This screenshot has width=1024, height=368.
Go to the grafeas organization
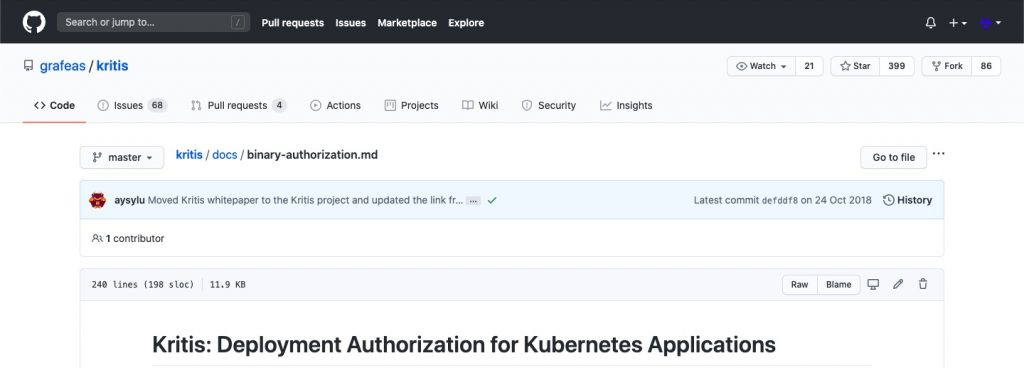click(x=63, y=66)
